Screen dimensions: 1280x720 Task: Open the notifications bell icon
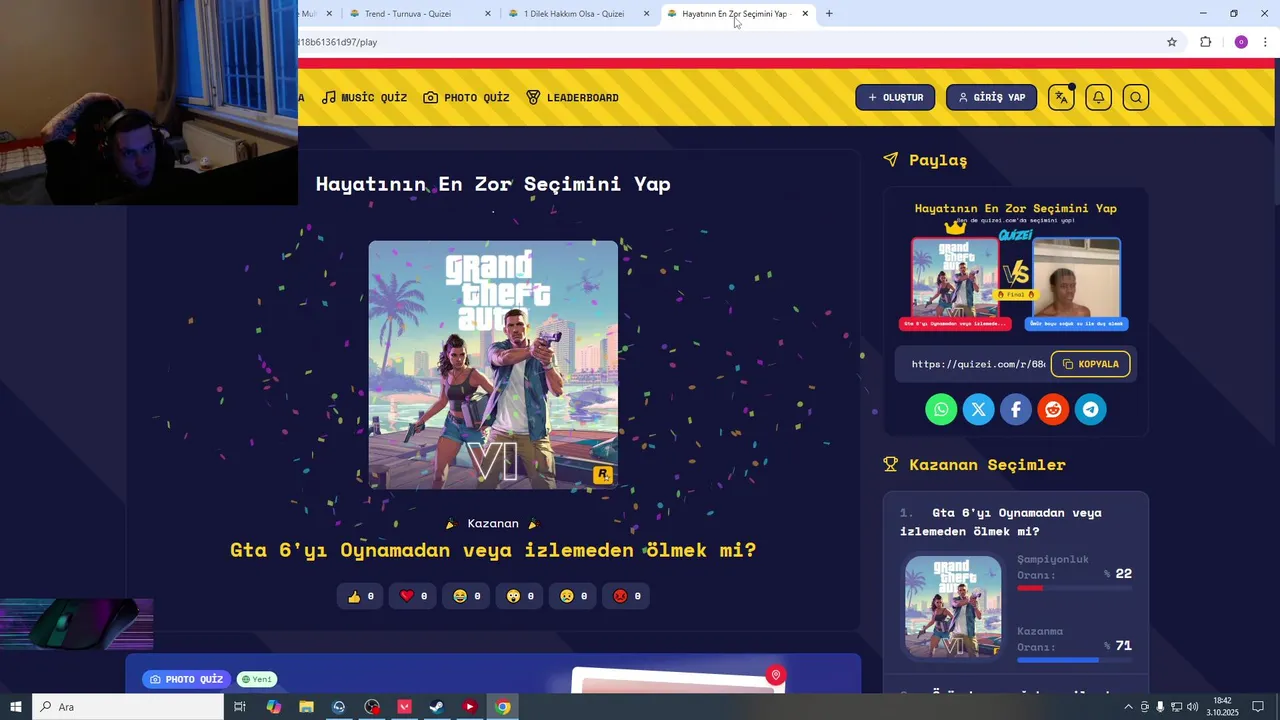point(1098,97)
